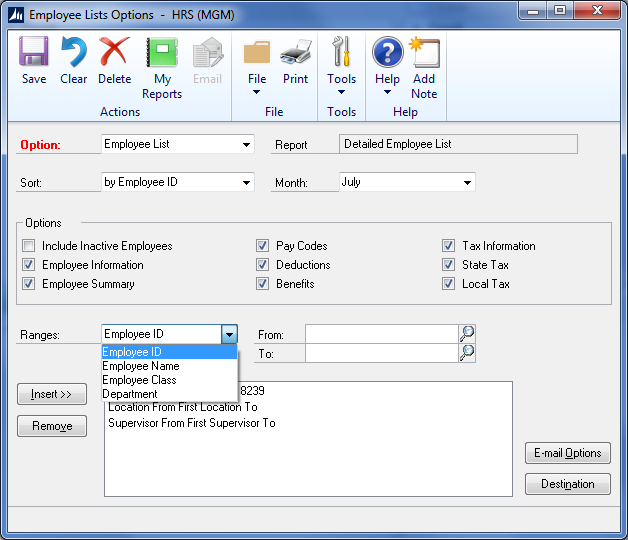Toggle the State Tax checkbox

tap(449, 265)
